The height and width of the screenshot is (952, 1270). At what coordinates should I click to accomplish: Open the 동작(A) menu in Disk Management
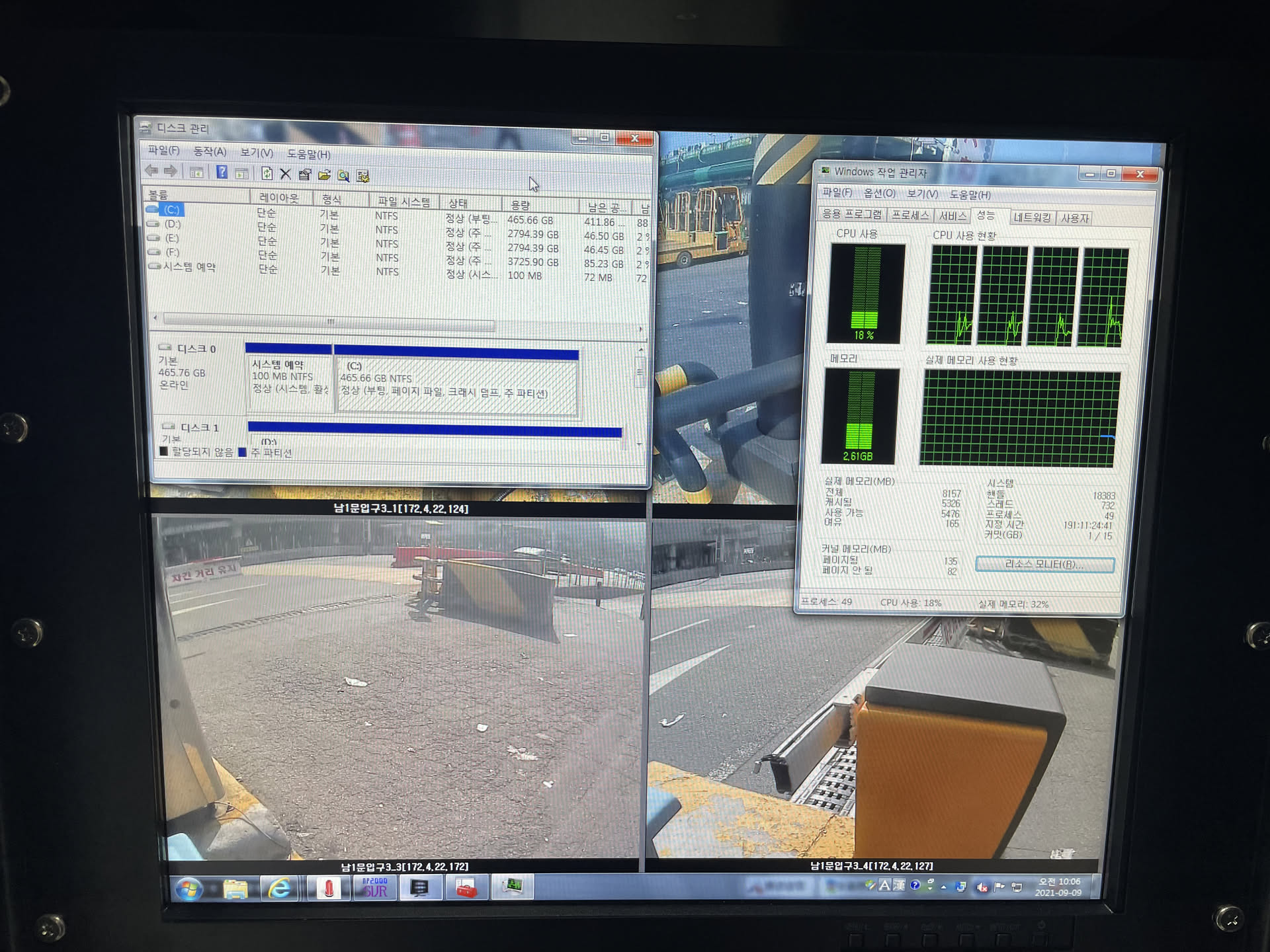pyautogui.click(x=209, y=152)
